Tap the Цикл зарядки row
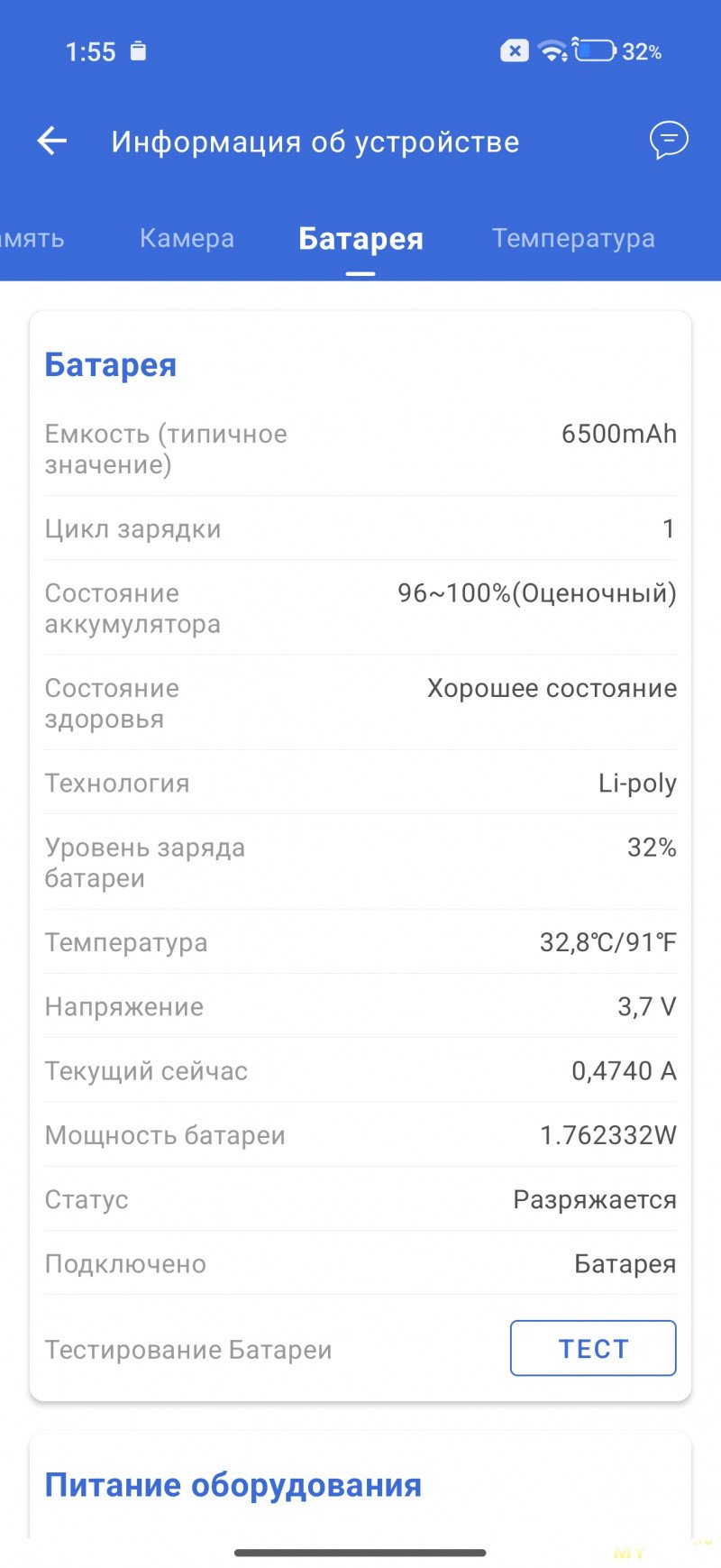Viewport: 721px width, 1568px height. coord(360,528)
